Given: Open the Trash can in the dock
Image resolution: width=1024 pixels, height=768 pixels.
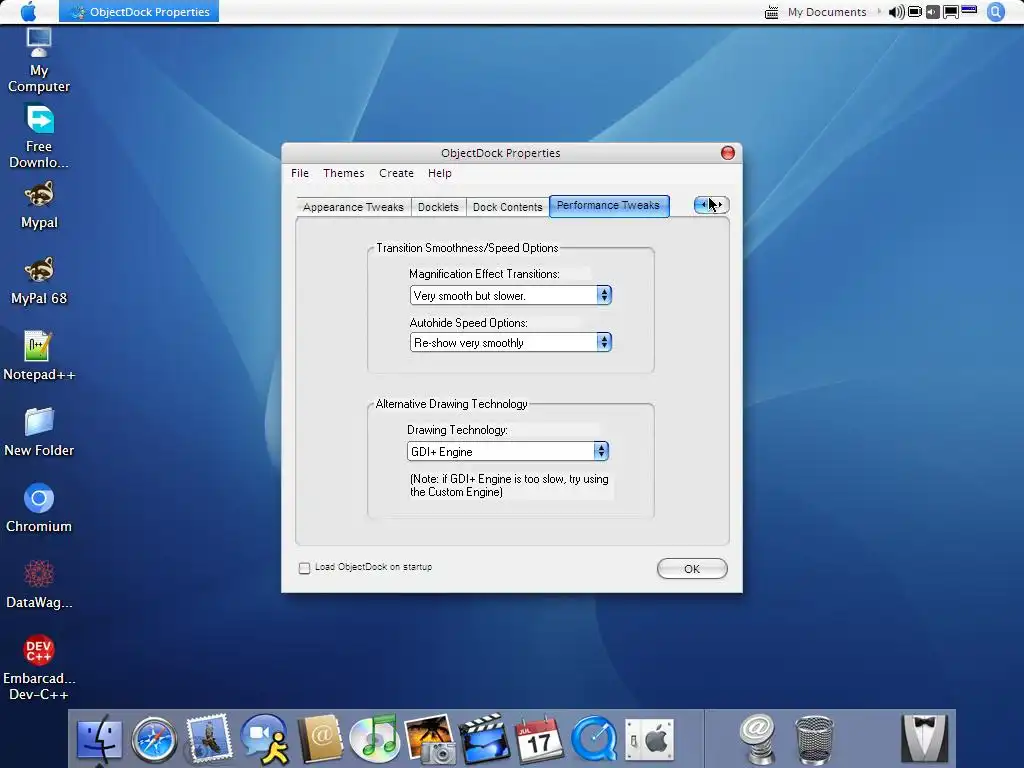Looking at the screenshot, I should (814, 740).
